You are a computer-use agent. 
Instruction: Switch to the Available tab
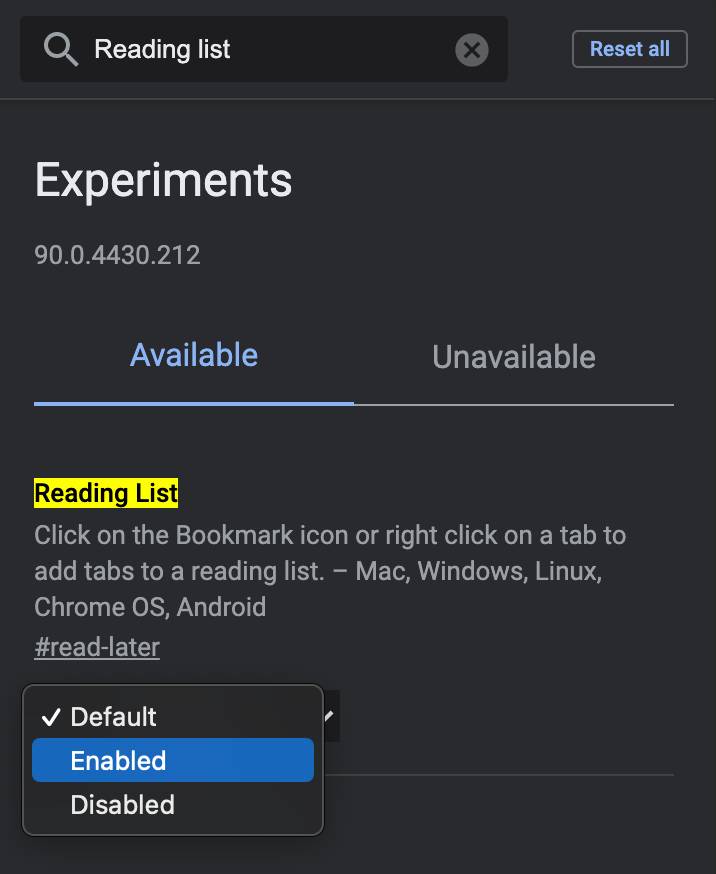click(194, 356)
